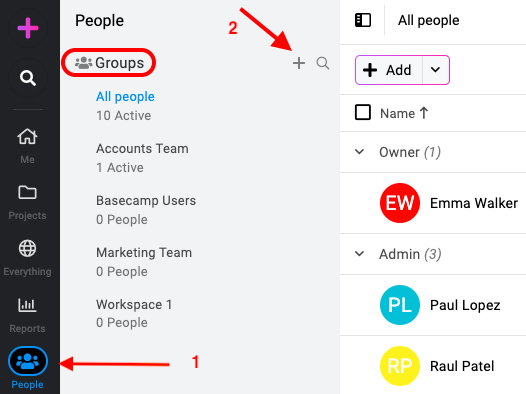
Task: Open Everything globe icon
Action: point(28,248)
